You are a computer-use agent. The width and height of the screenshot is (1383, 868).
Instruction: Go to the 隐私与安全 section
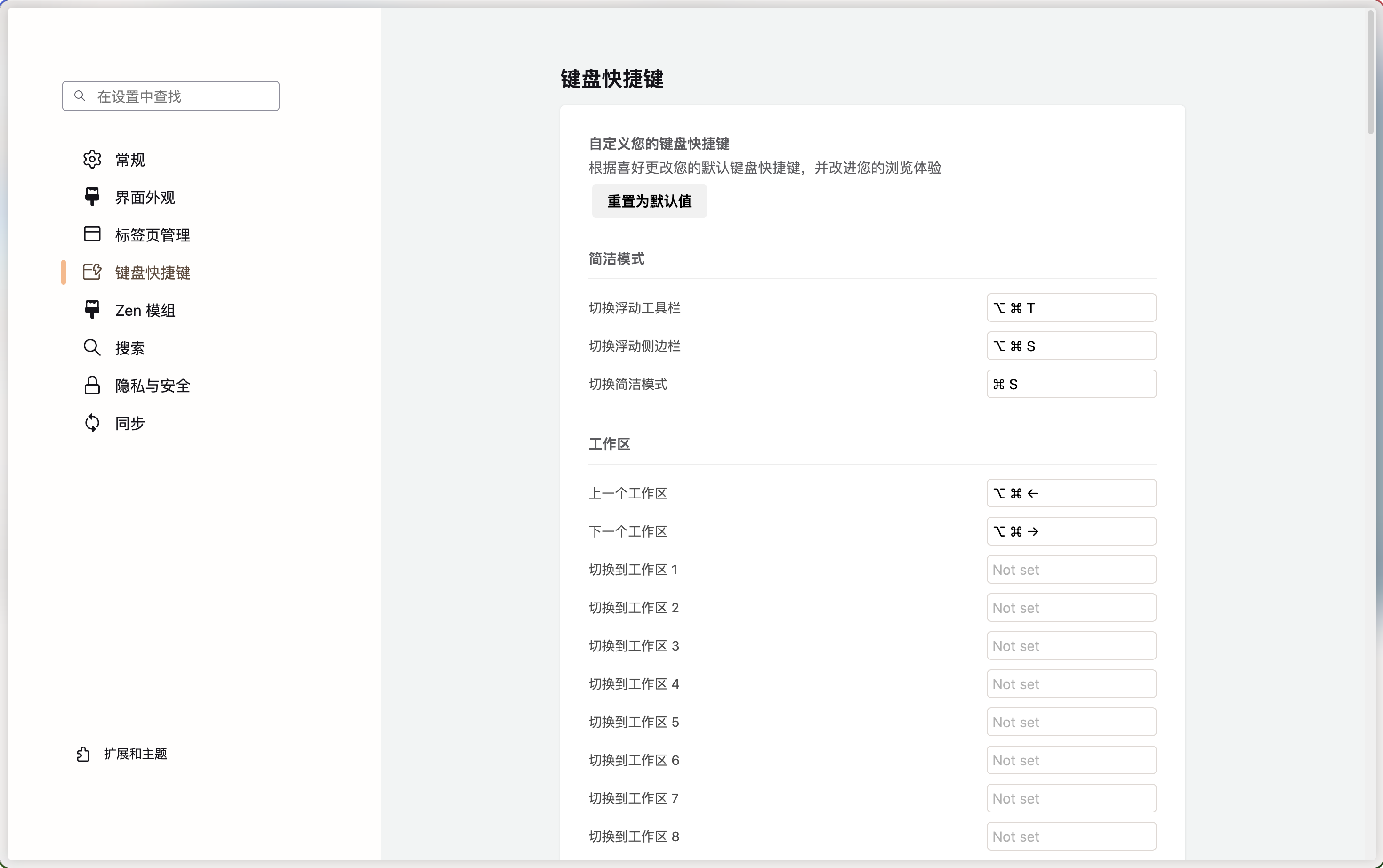[x=152, y=386]
